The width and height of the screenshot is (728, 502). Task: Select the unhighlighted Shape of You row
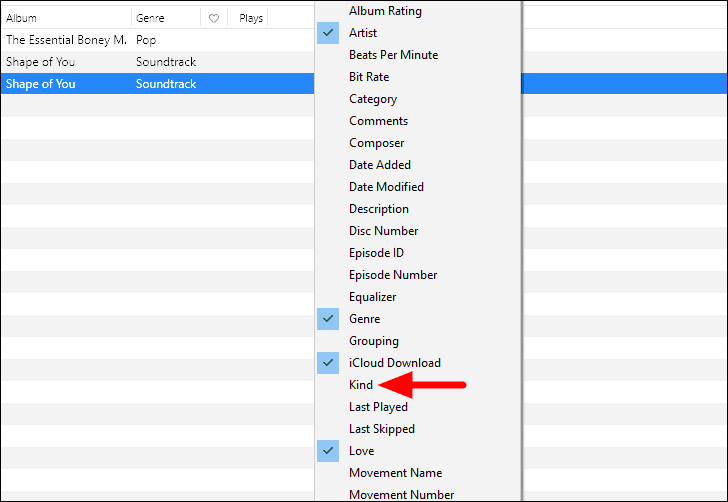tap(157, 62)
